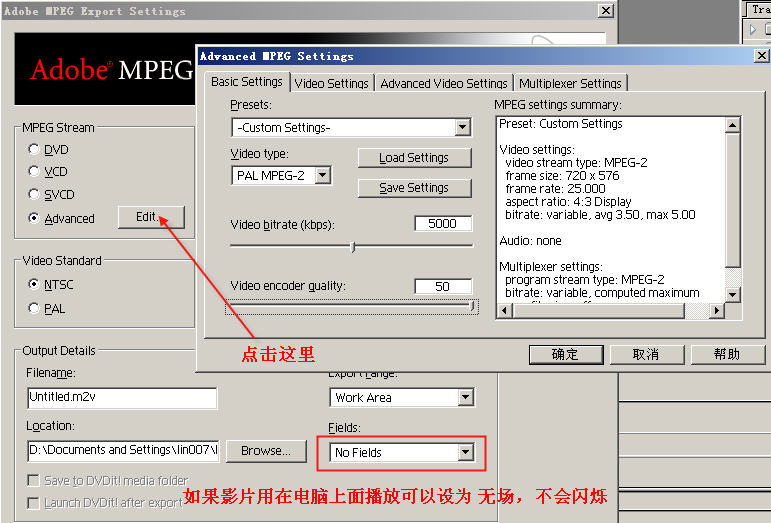771x523 pixels.
Task: Click the Video bitrate value field 5000
Action: click(443, 224)
